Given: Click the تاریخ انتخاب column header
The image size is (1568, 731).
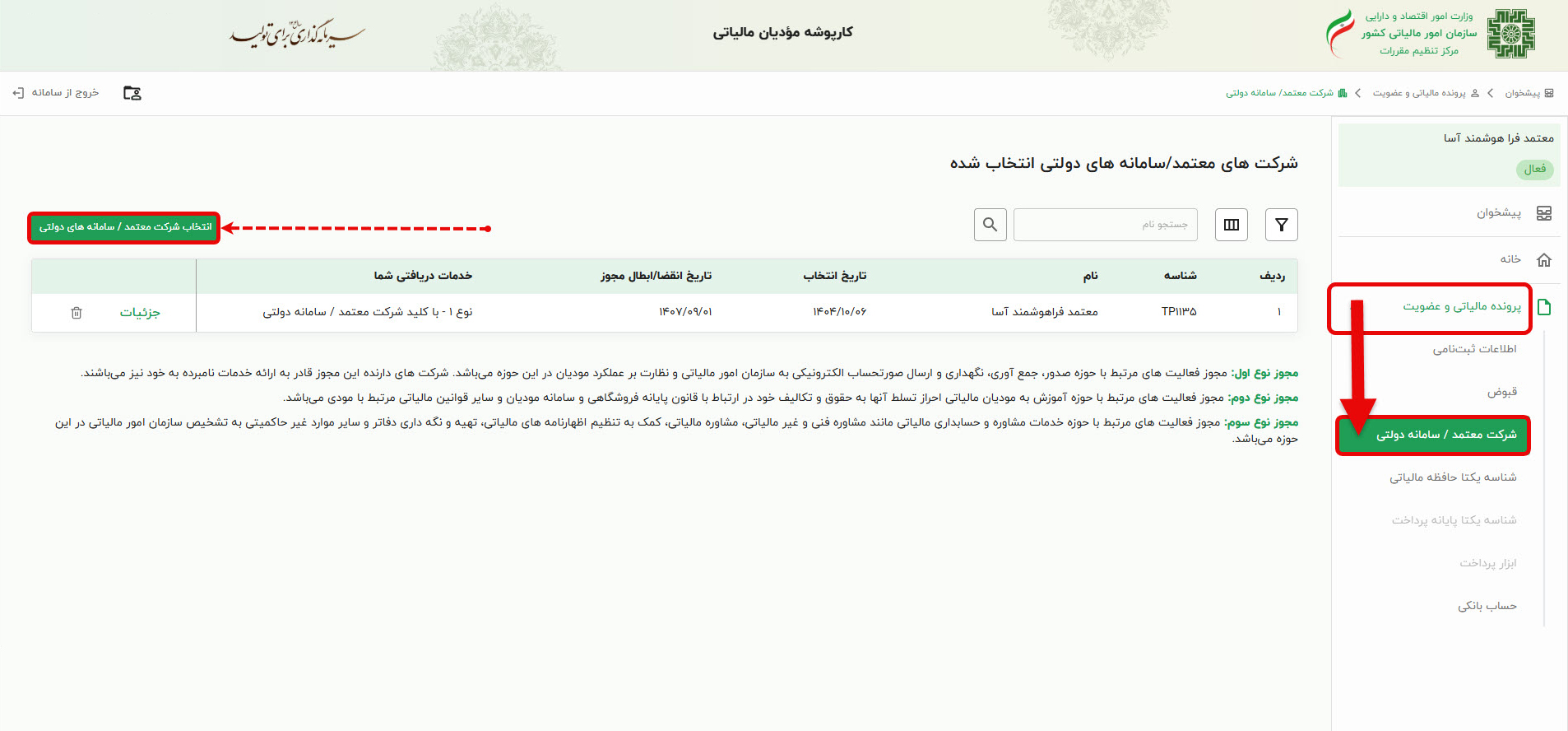Looking at the screenshot, I should point(835,276).
